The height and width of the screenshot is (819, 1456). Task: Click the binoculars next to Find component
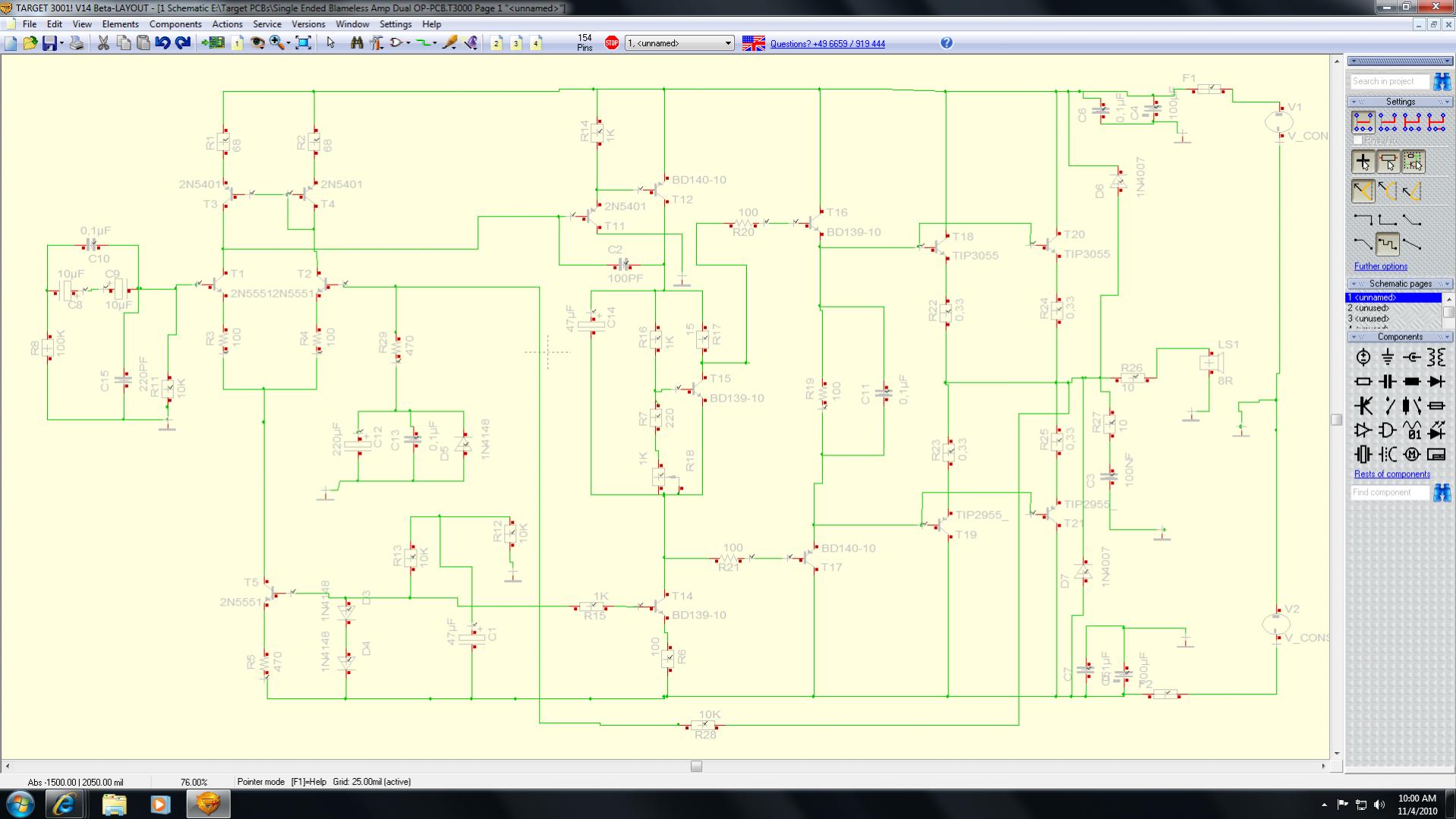1442,493
